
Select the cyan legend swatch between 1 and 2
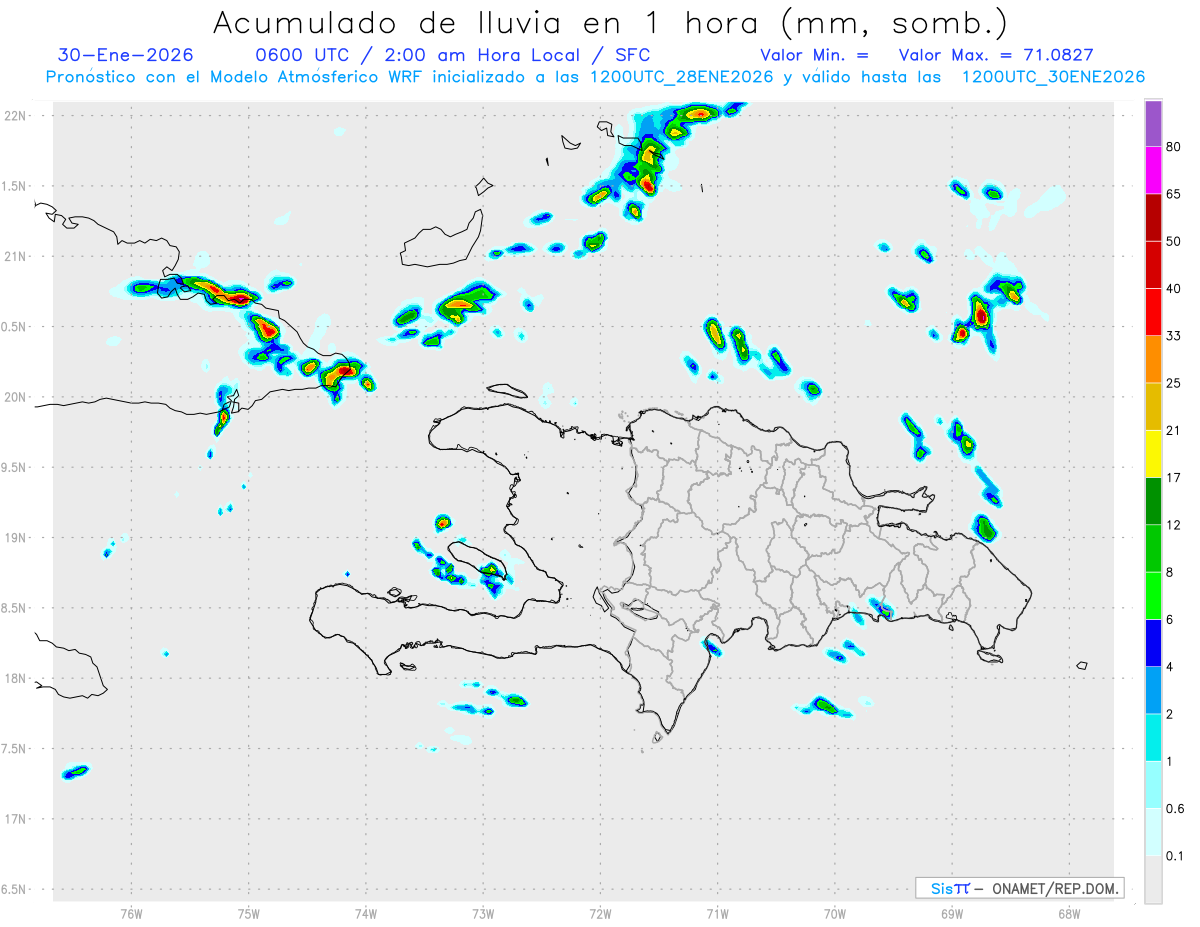pyautogui.click(x=1153, y=738)
